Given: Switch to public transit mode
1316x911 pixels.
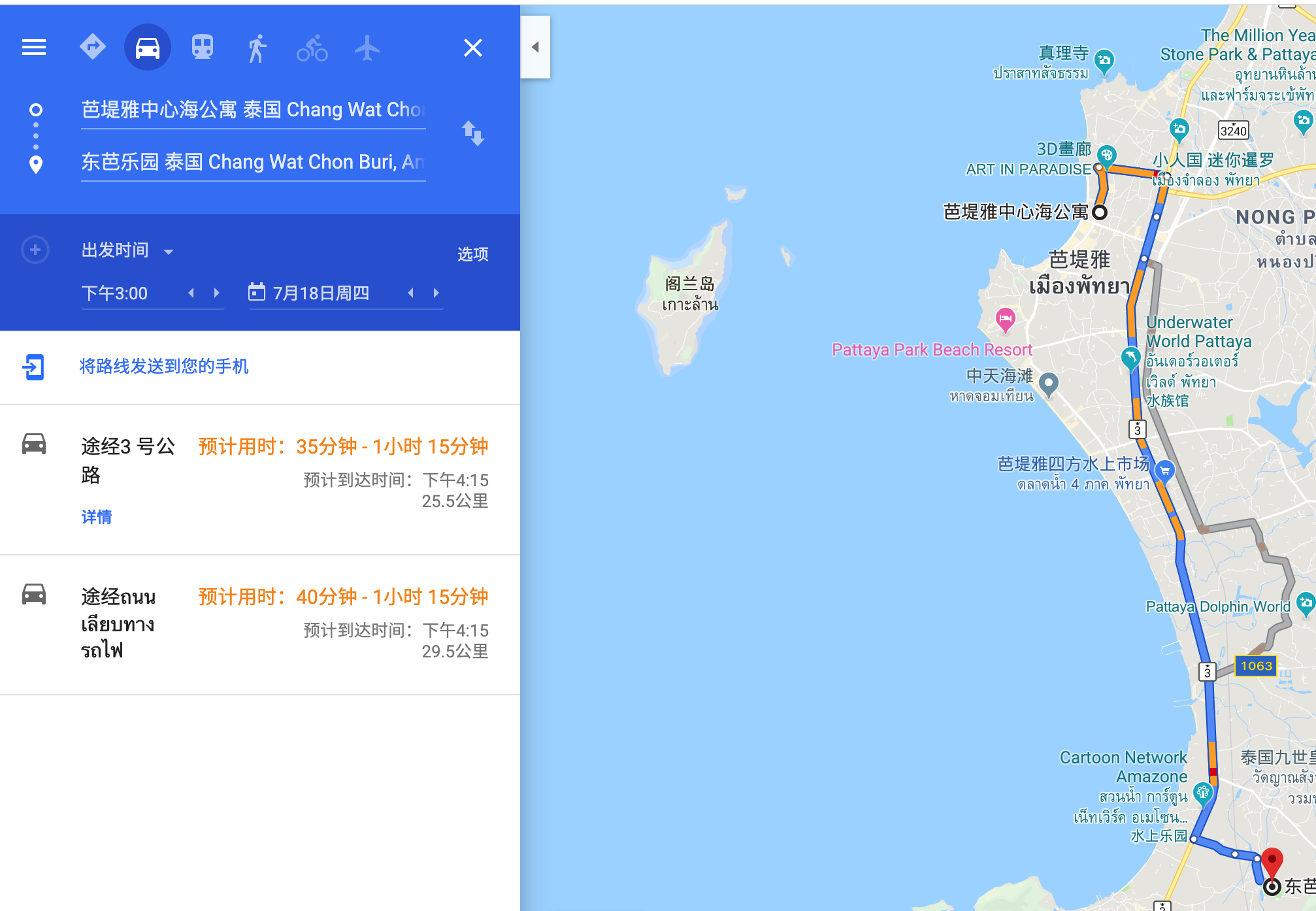Looking at the screenshot, I should pyautogui.click(x=203, y=47).
